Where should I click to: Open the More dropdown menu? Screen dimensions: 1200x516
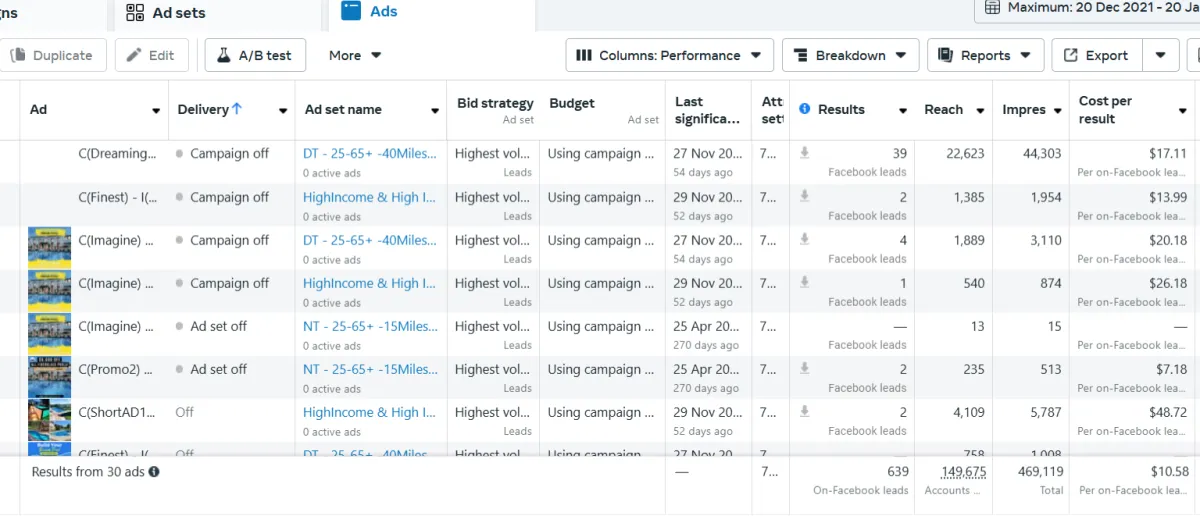pyautogui.click(x=355, y=56)
